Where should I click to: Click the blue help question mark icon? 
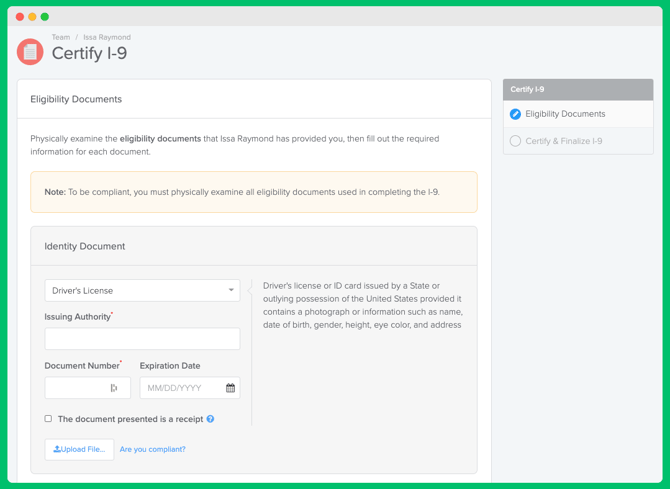(x=210, y=419)
